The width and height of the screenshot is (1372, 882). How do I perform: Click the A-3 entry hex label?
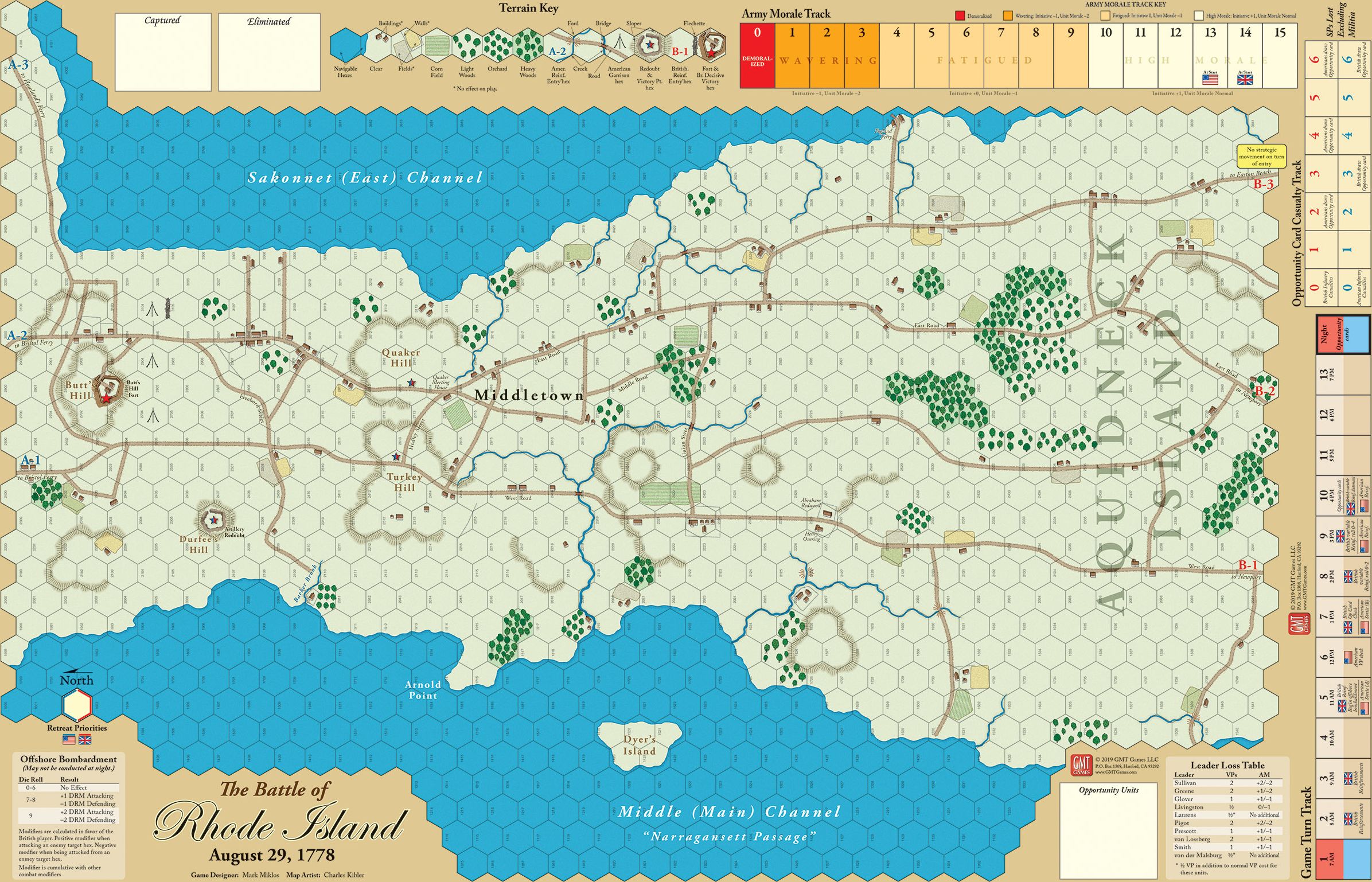click(19, 64)
